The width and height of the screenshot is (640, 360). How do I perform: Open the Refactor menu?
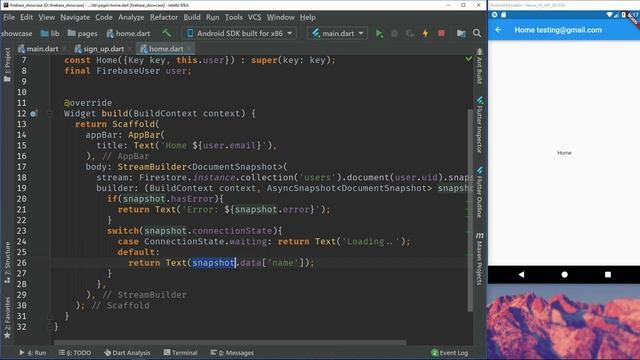[164, 17]
